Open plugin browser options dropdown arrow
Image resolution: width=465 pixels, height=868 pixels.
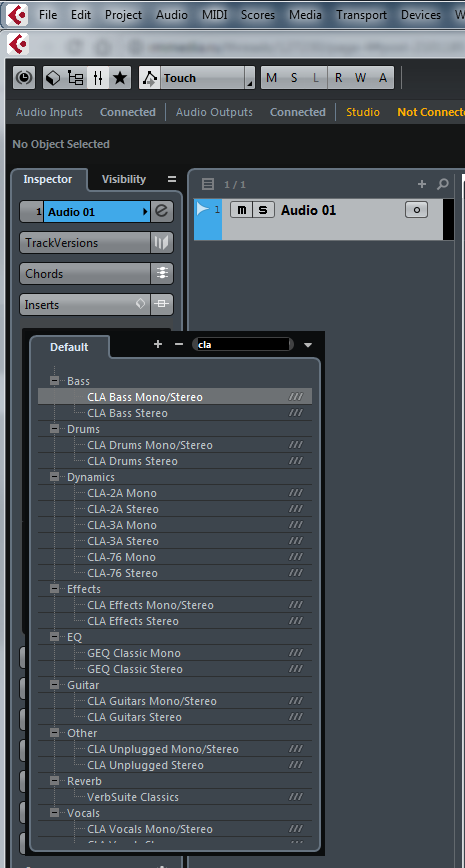coord(308,345)
